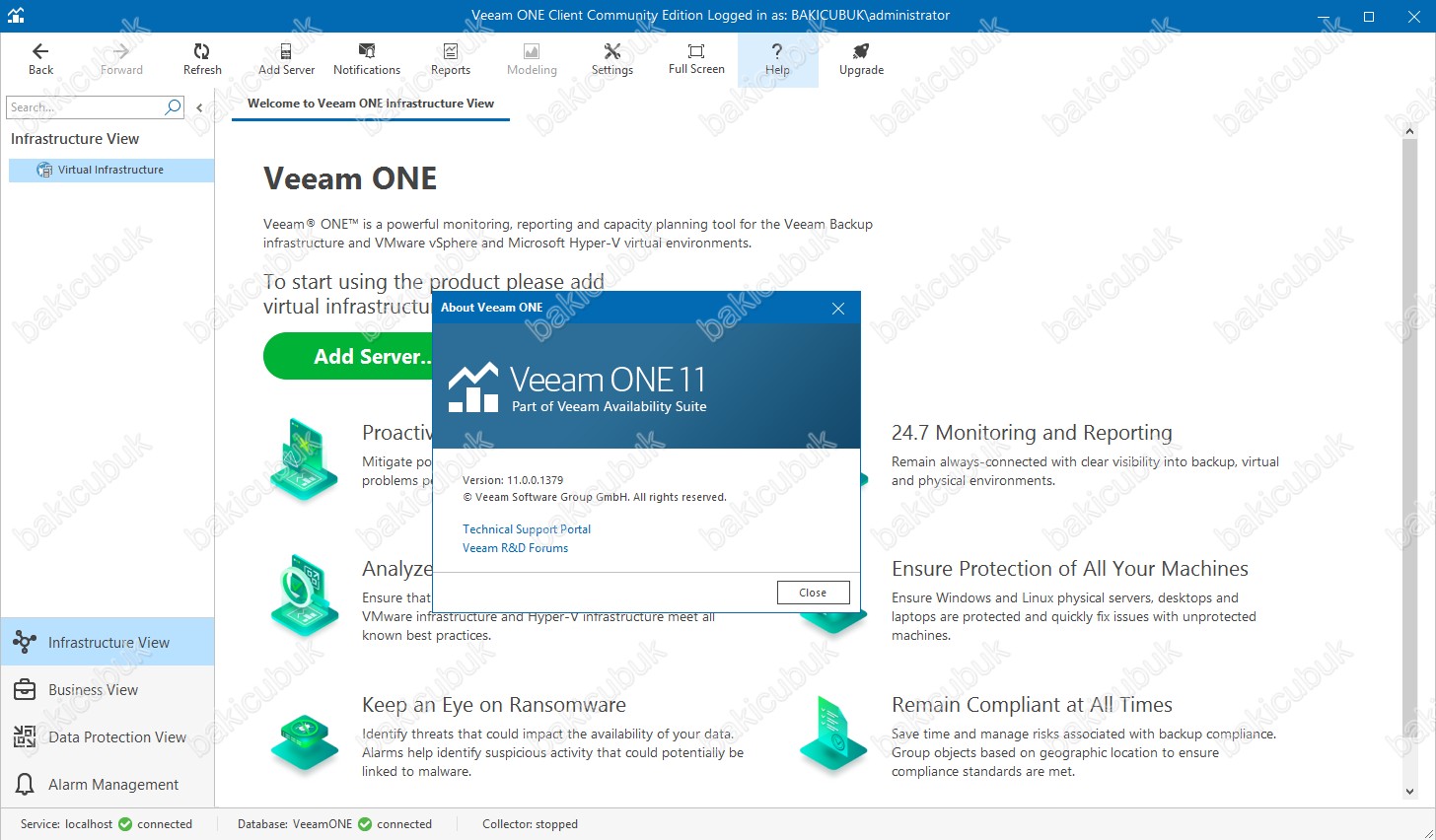1436x840 pixels.
Task: Click Version: 11.0.0.1379 text
Action: coord(513,480)
